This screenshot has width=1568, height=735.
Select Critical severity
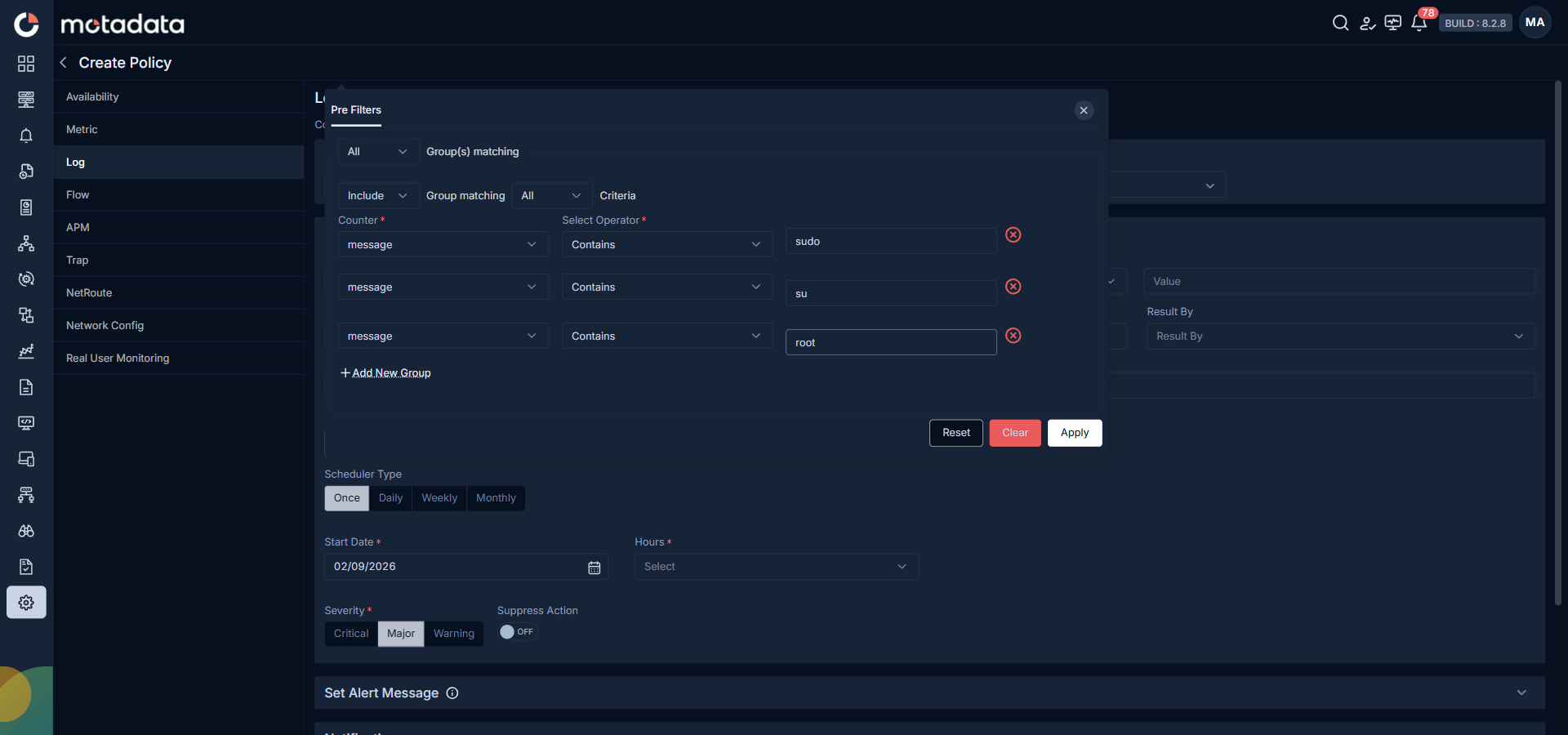tap(351, 634)
